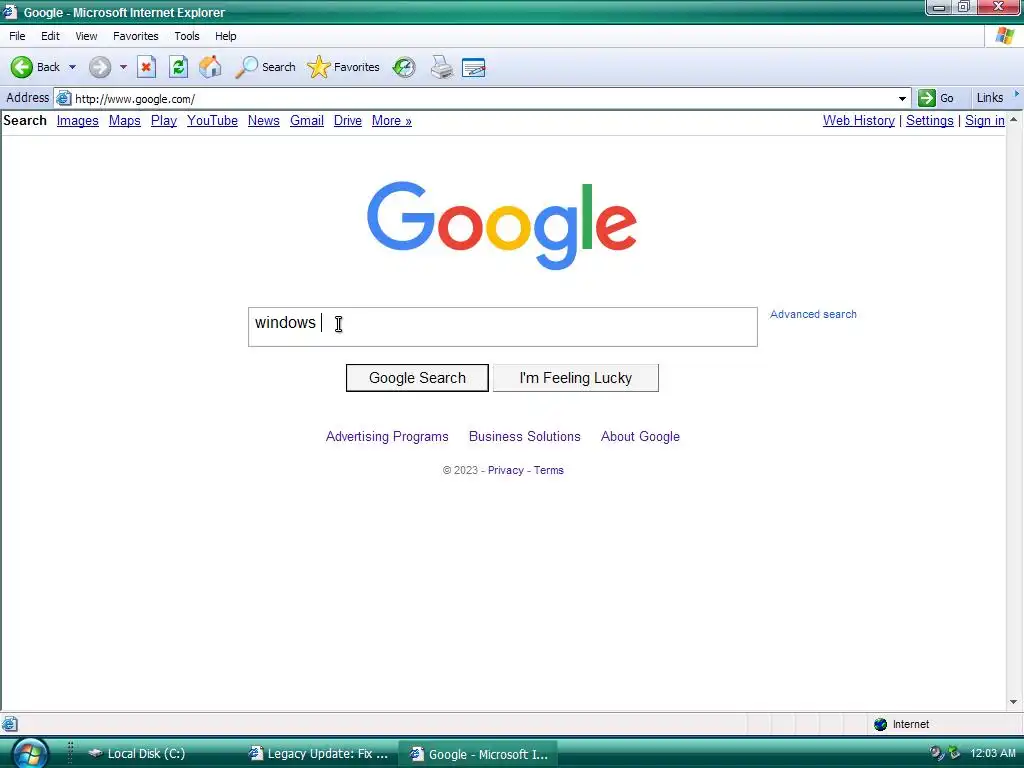Image resolution: width=1024 pixels, height=768 pixels.
Task: Open the Windows Start orb
Action: (x=30, y=754)
